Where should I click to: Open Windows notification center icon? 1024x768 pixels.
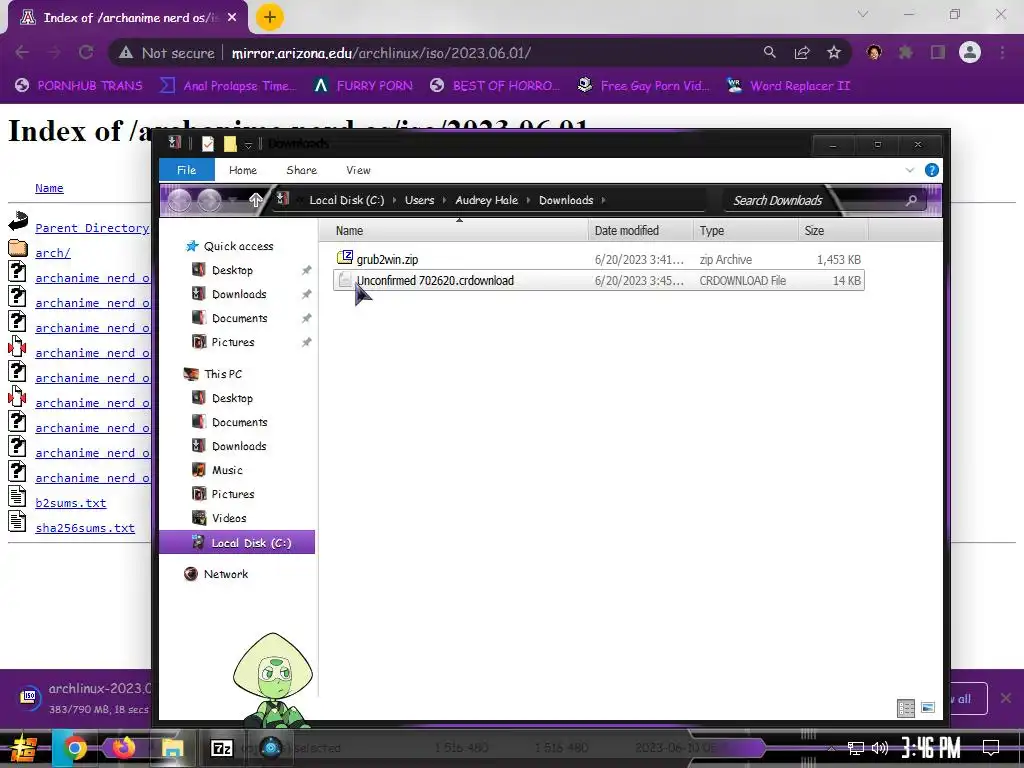pyautogui.click(x=991, y=748)
